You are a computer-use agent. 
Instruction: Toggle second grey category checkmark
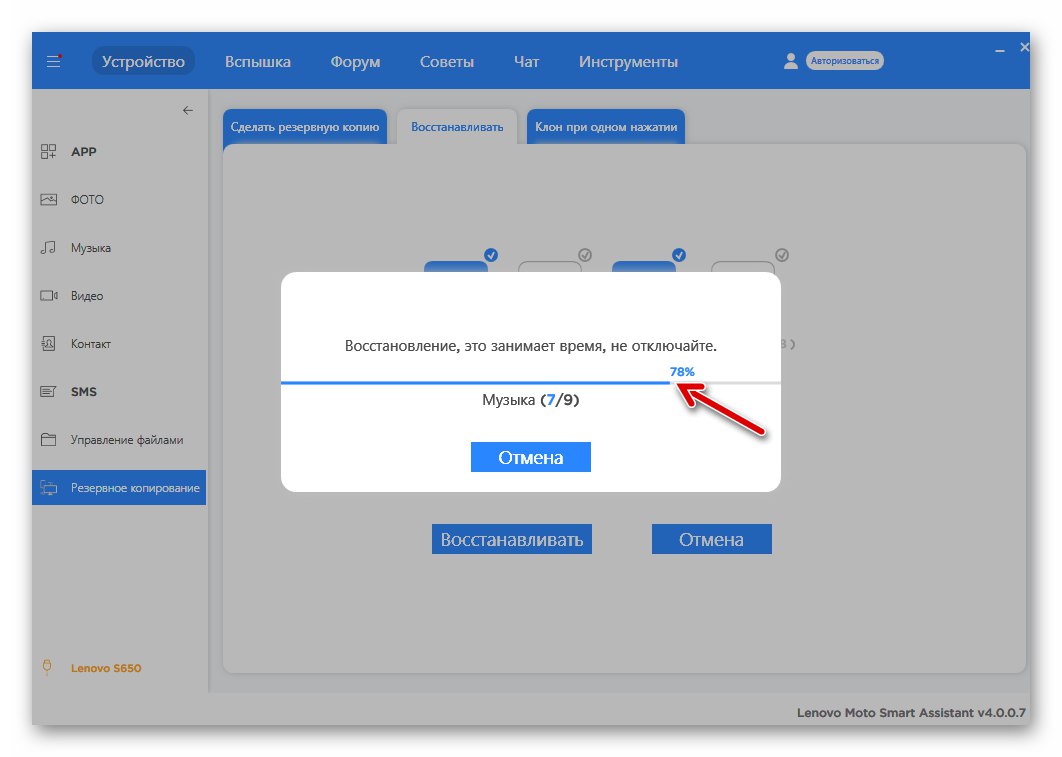pos(585,255)
